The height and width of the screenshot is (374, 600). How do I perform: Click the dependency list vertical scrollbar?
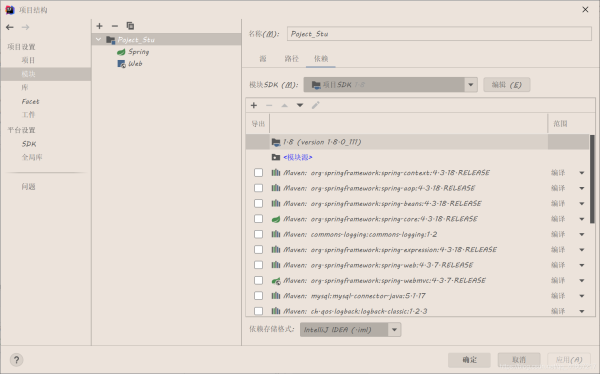(x=592, y=179)
